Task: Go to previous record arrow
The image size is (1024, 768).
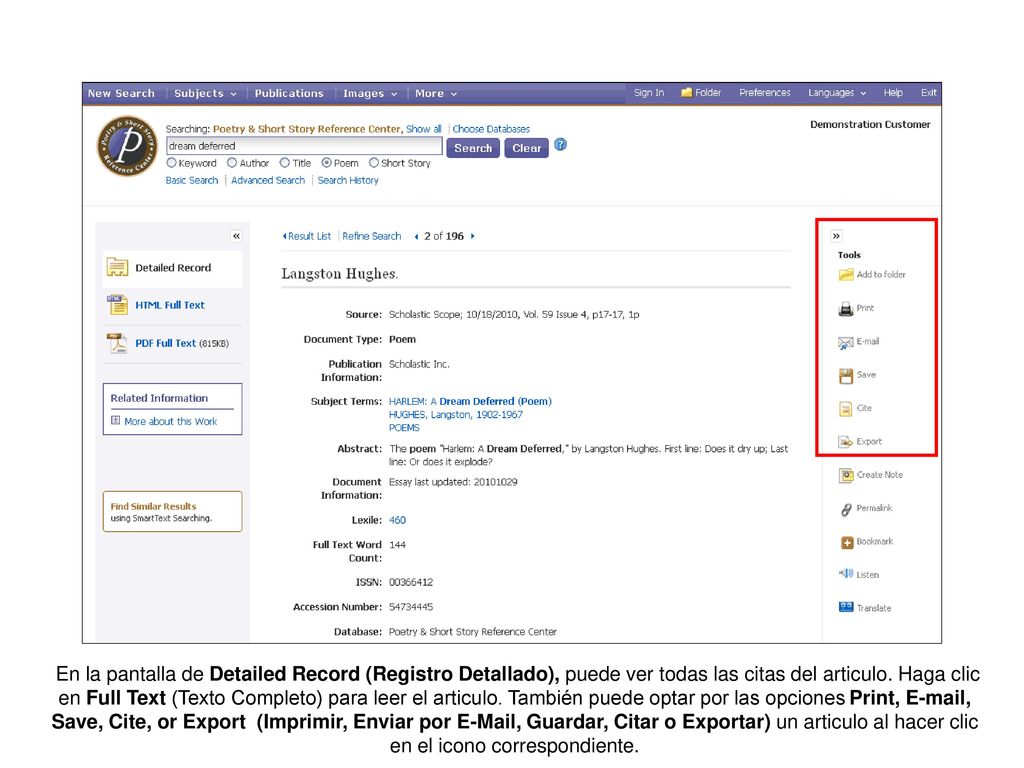Action: pyautogui.click(x=416, y=236)
